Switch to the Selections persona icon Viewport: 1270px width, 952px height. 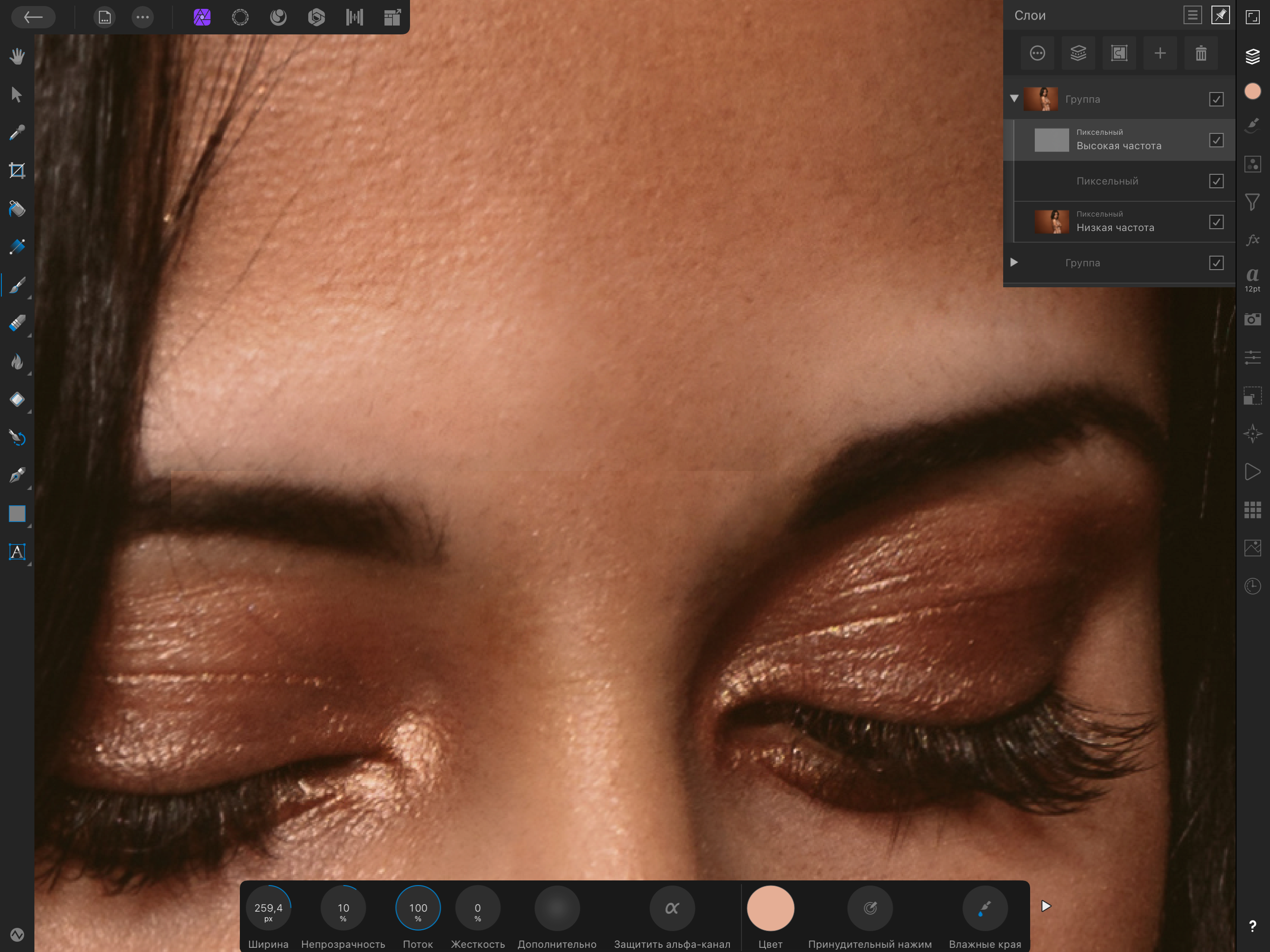(240, 17)
